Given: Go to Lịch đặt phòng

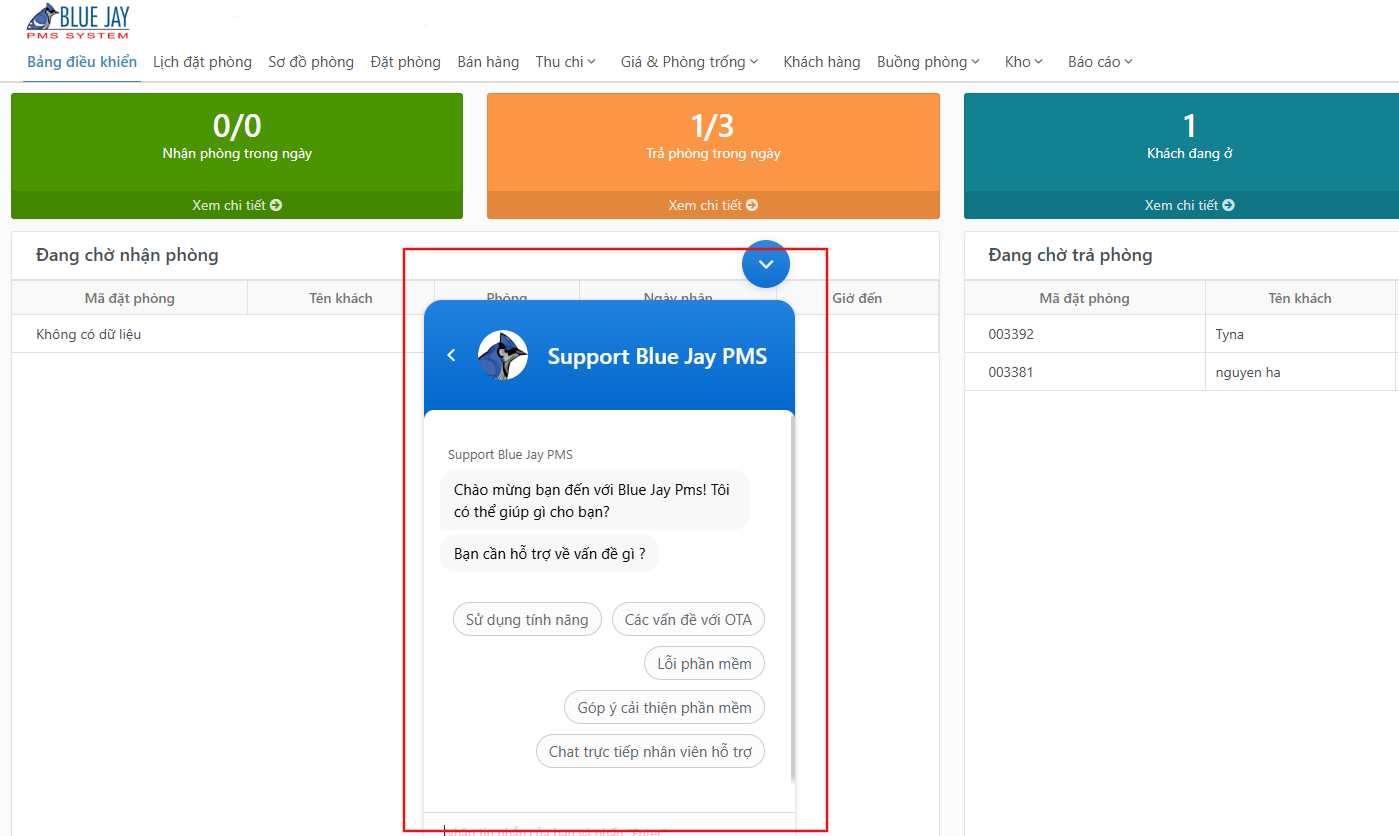Looking at the screenshot, I should pos(202,62).
